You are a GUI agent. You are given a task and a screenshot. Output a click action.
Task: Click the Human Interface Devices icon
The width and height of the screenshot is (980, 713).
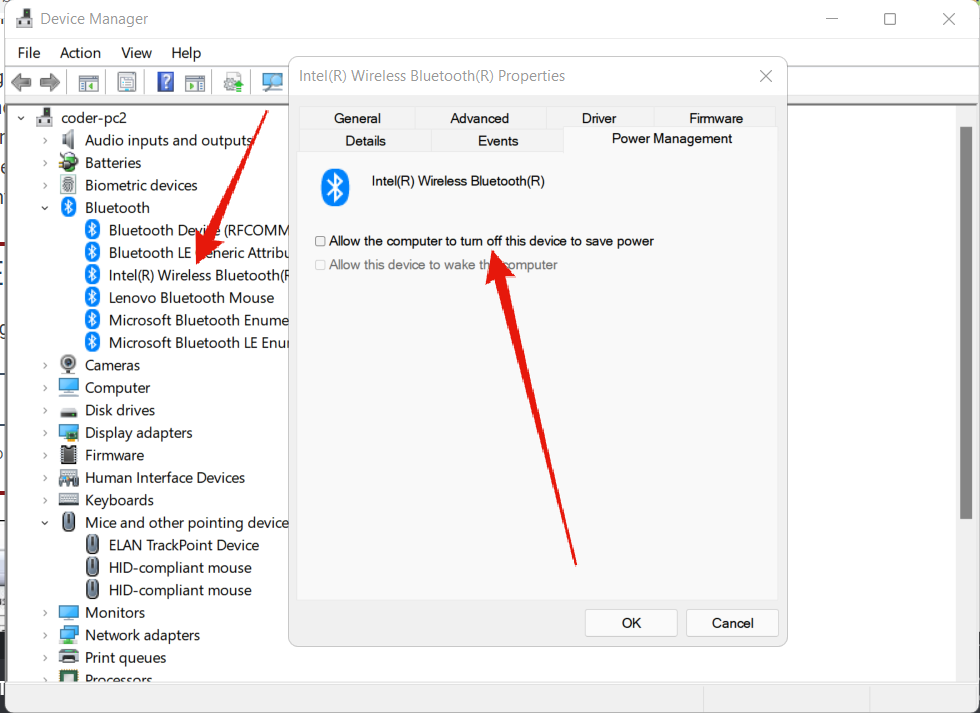[68, 478]
